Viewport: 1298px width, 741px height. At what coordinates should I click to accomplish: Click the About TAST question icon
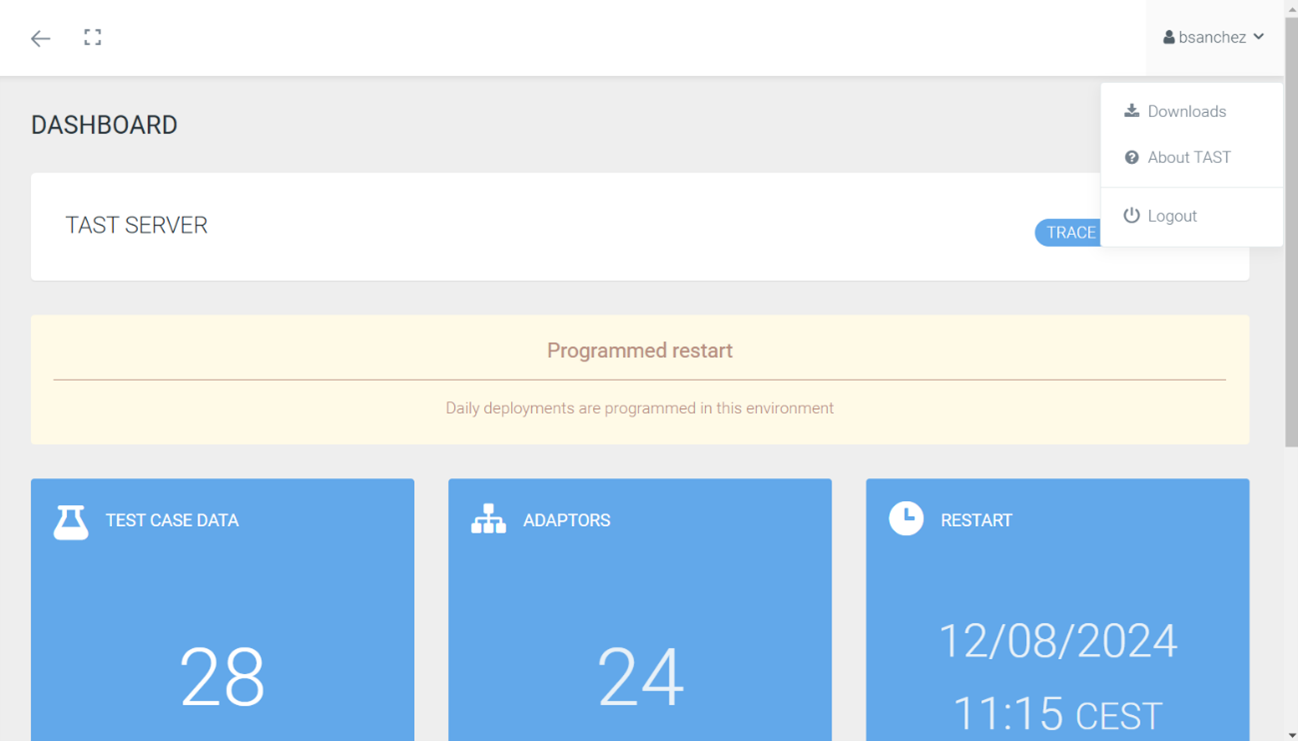point(1131,158)
